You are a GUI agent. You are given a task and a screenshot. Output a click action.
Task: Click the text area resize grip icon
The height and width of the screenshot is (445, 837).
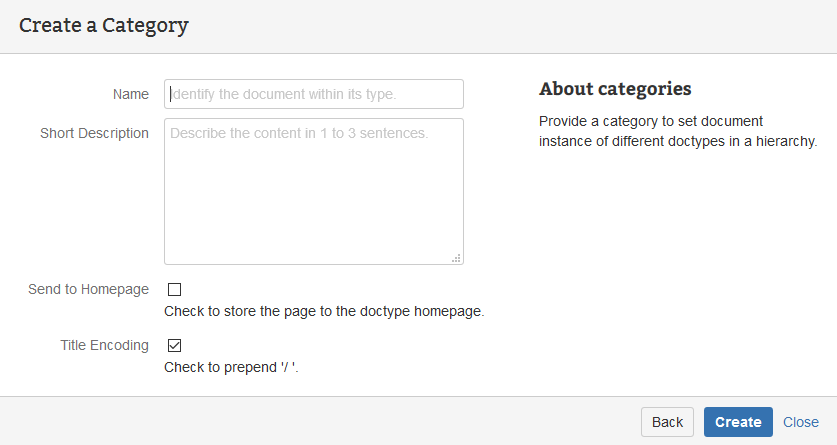click(456, 258)
